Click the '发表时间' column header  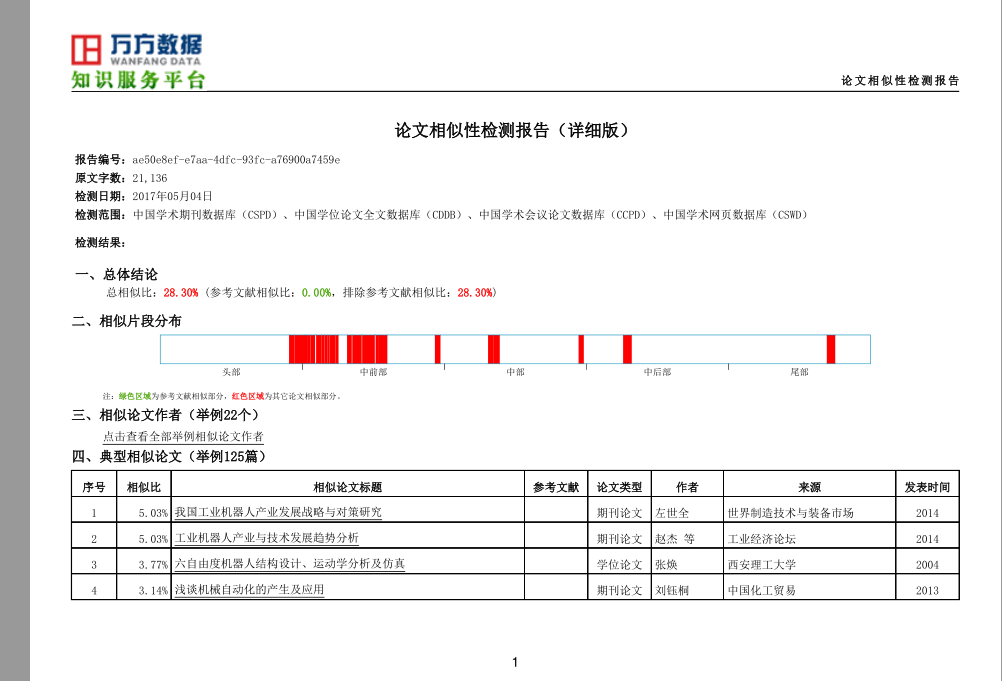[927, 487]
